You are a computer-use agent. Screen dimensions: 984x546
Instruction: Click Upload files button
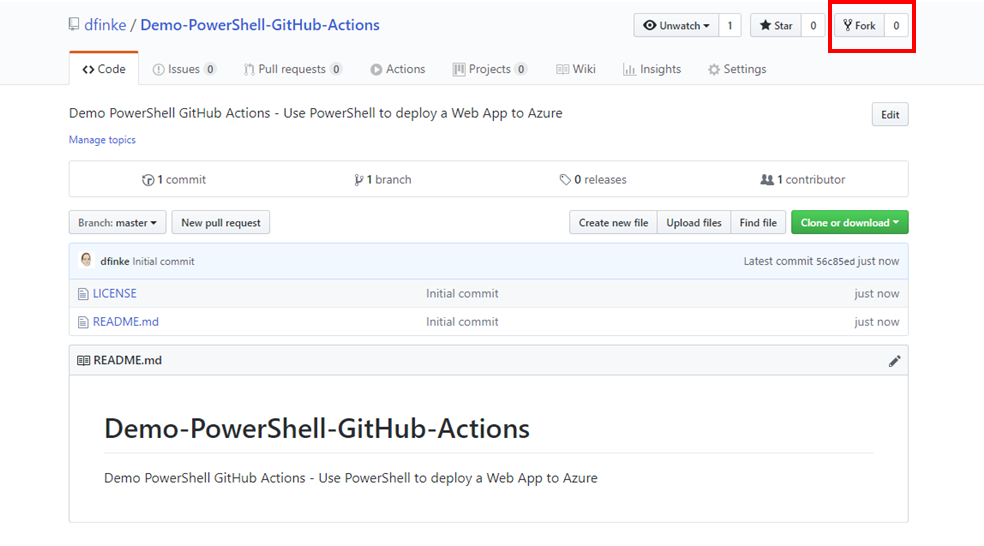[x=694, y=223]
